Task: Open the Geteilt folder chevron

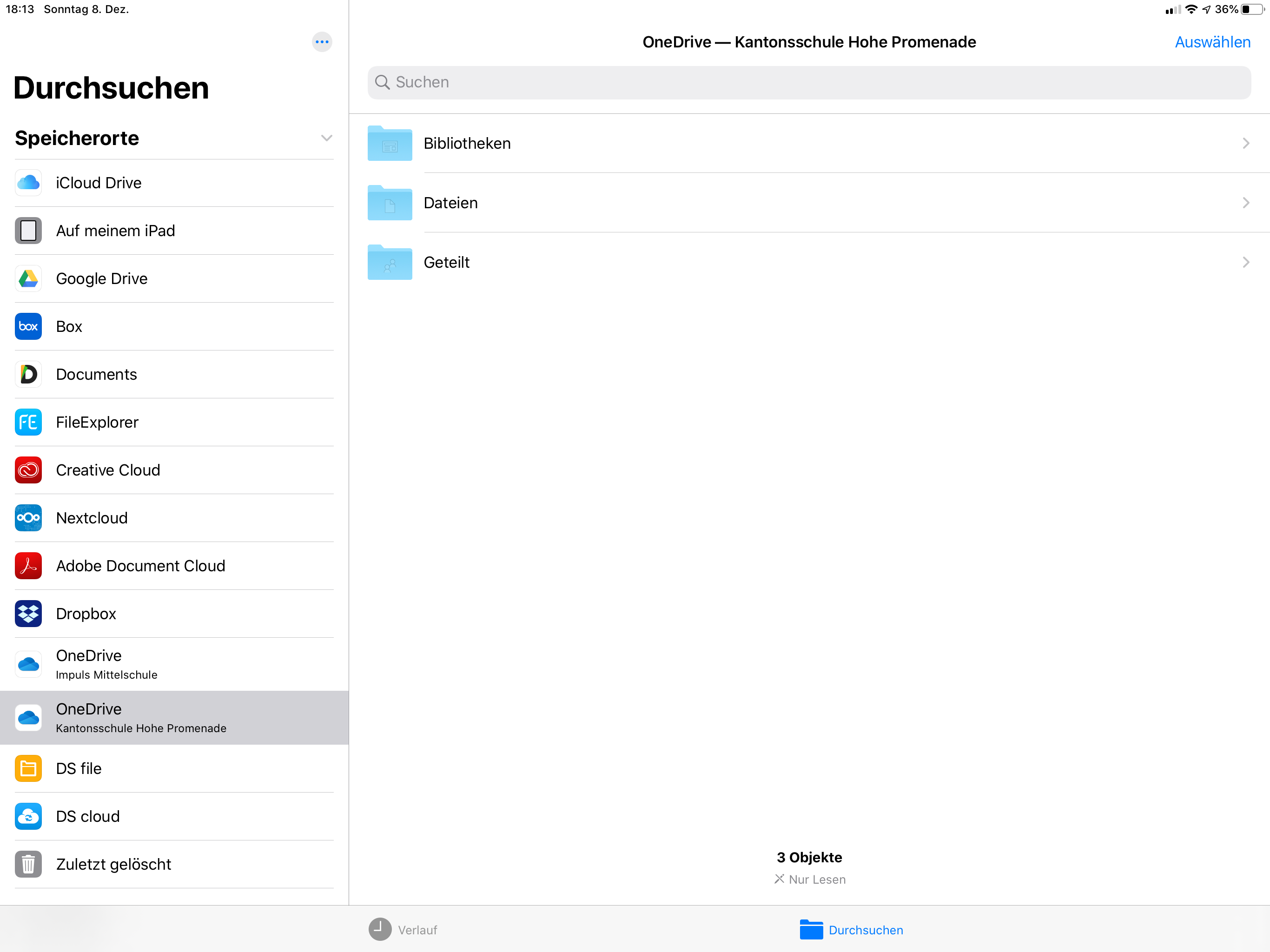Action: (x=1245, y=262)
